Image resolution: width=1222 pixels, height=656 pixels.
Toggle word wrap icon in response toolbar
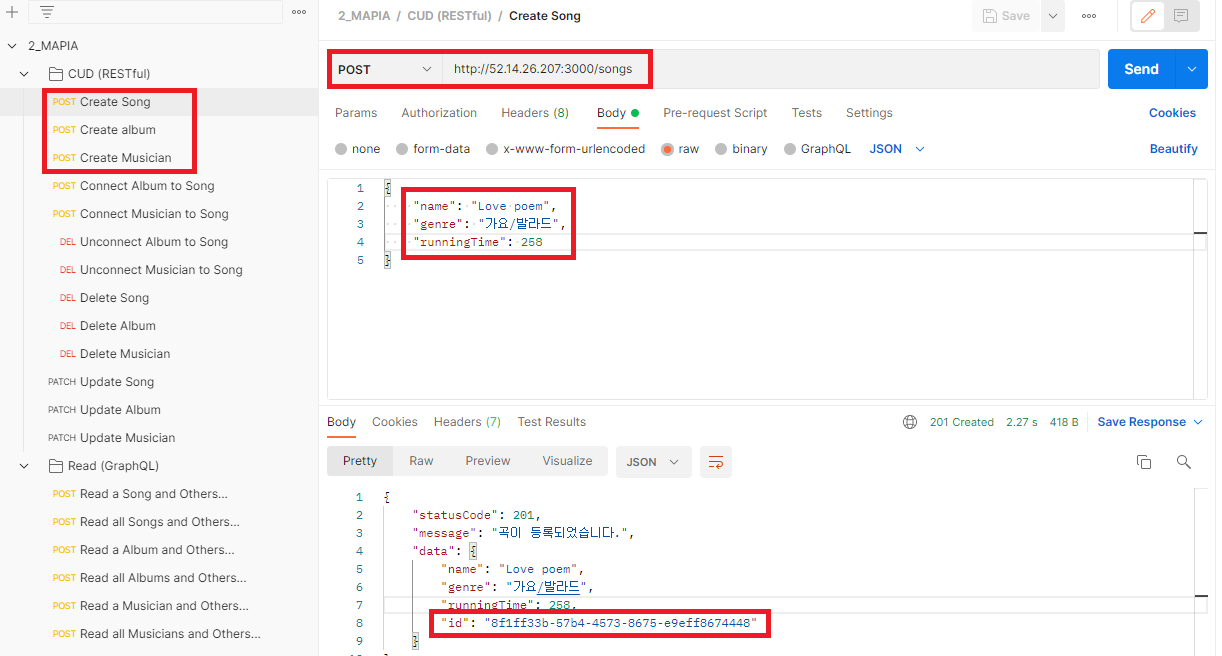[x=716, y=462]
